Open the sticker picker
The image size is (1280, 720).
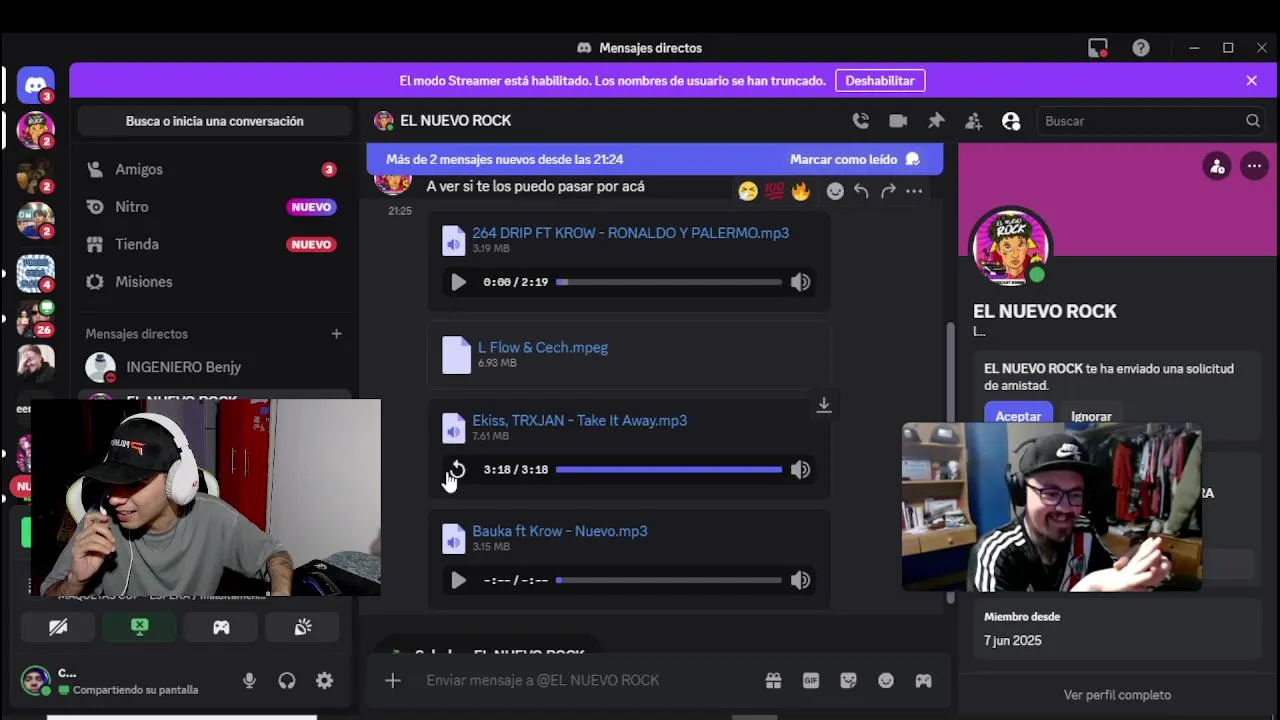[x=848, y=680]
